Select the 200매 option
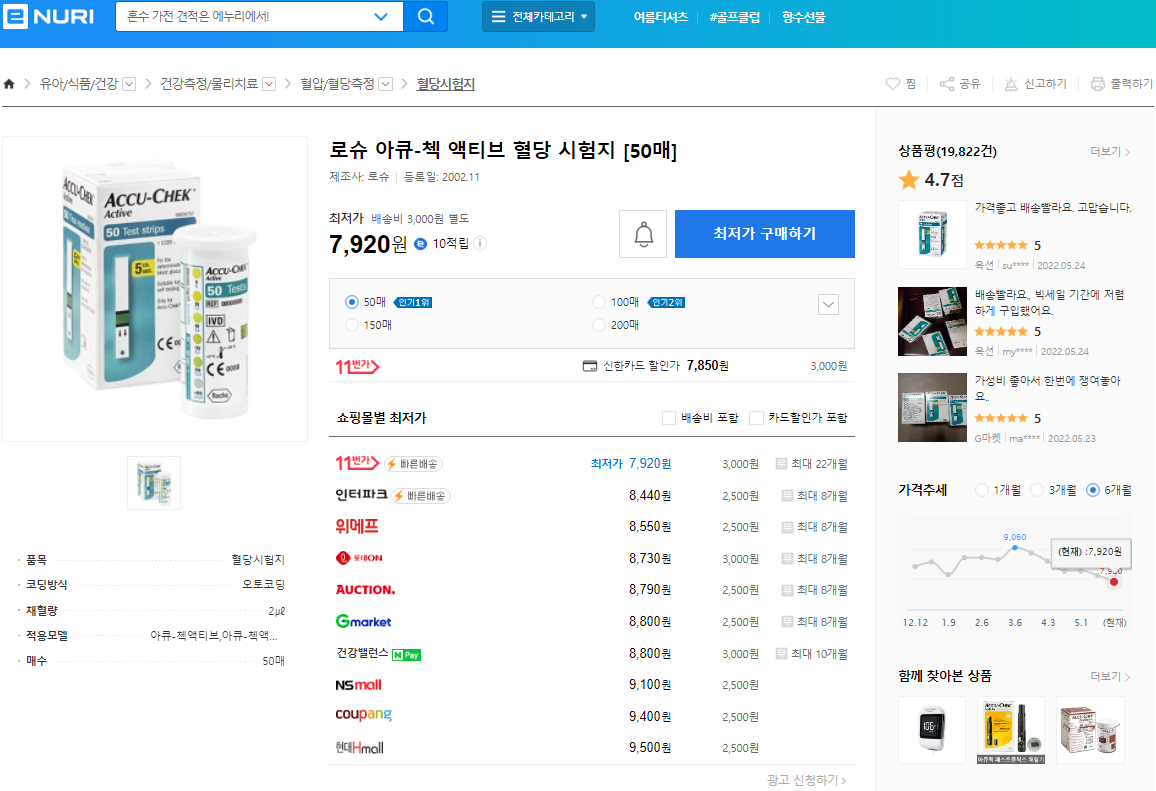 tap(599, 325)
